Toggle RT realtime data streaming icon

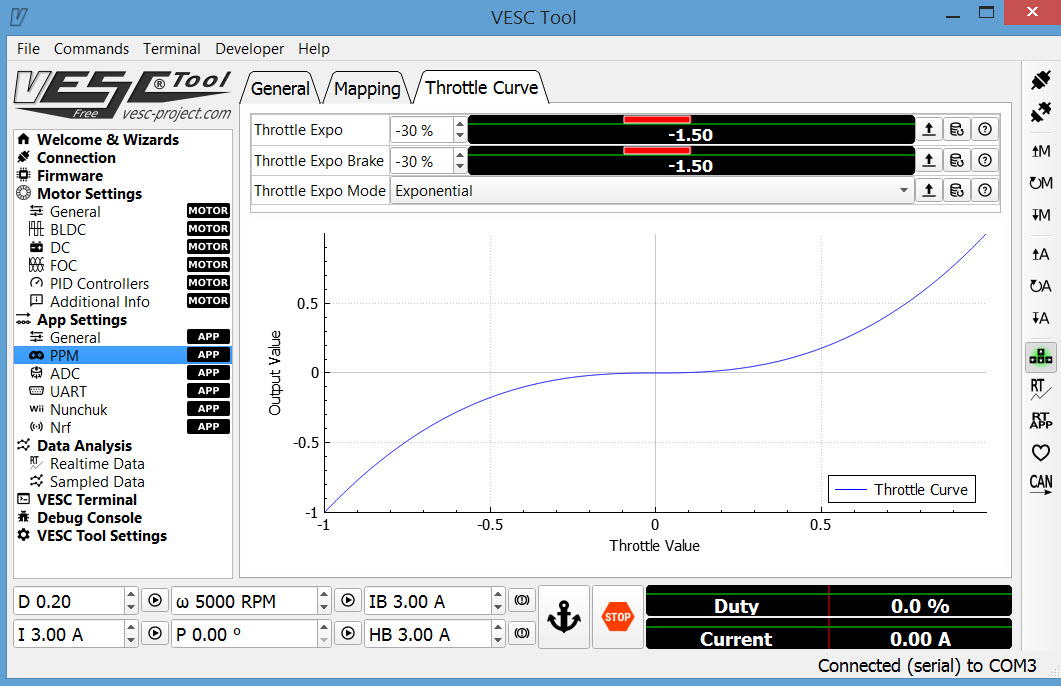tap(1041, 389)
